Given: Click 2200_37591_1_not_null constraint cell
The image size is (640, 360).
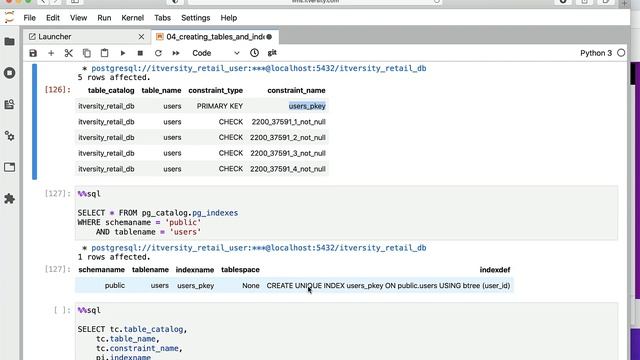Looking at the screenshot, I should pyautogui.click(x=289, y=122).
